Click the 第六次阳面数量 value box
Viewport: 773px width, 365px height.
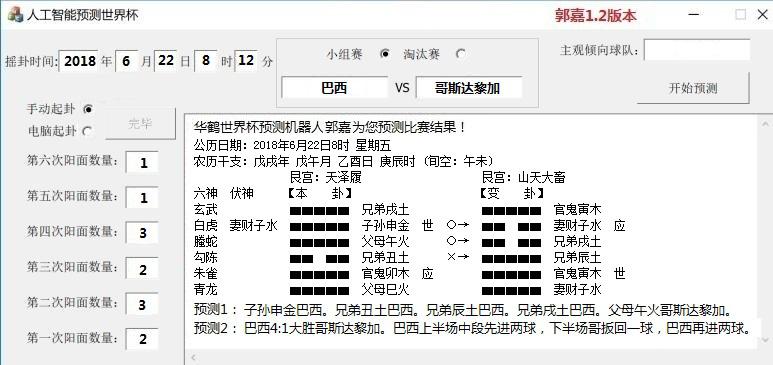tap(142, 163)
